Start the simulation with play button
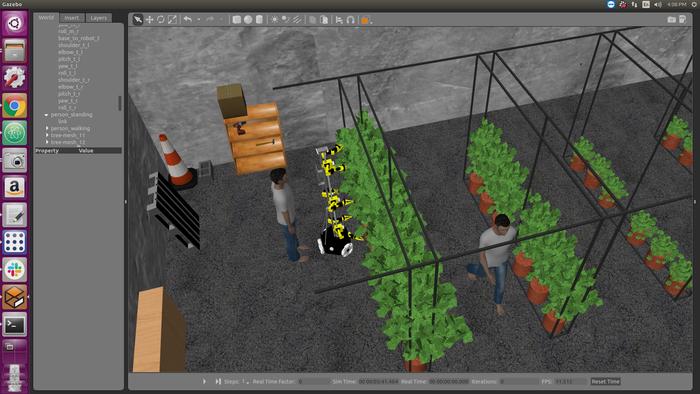 point(204,382)
